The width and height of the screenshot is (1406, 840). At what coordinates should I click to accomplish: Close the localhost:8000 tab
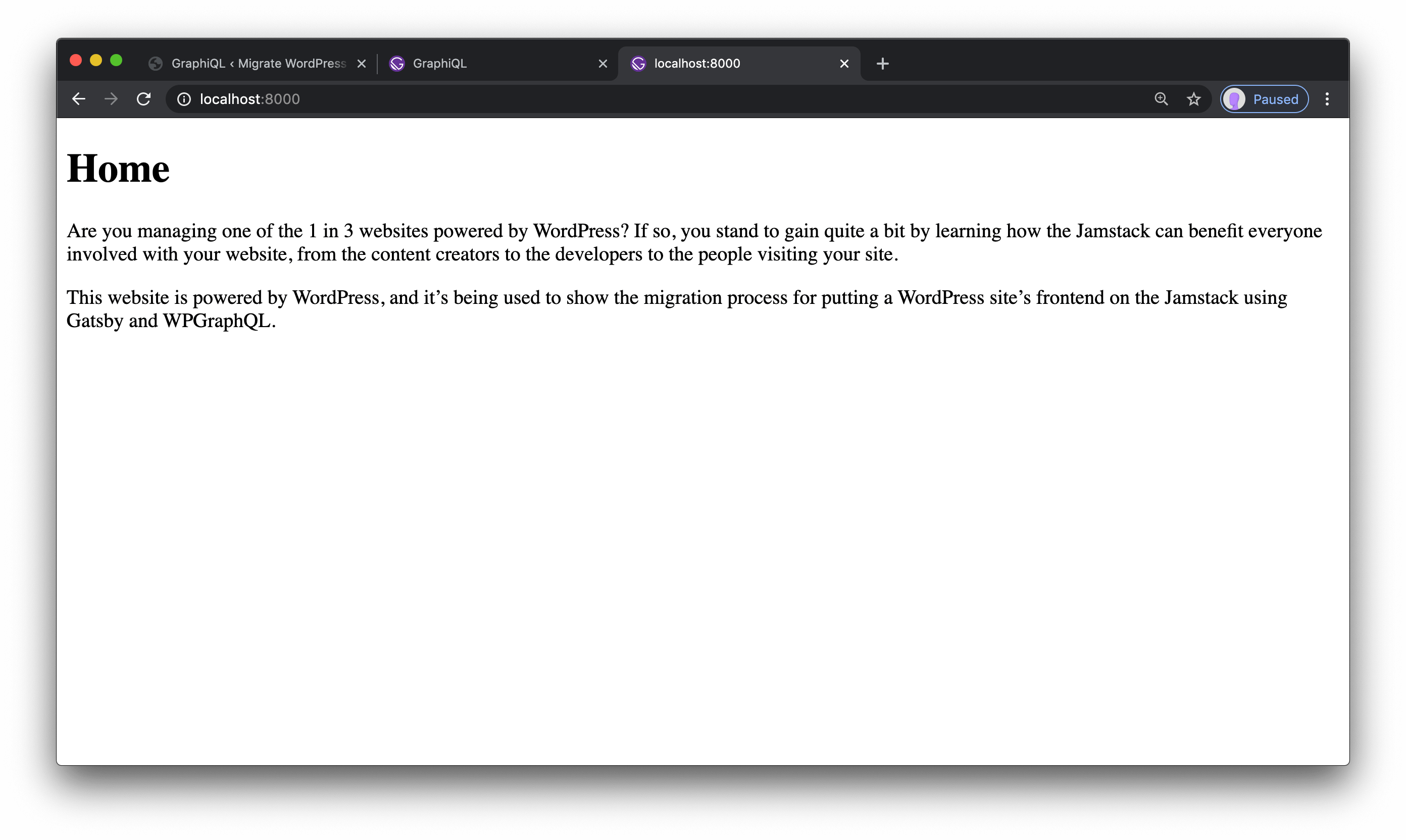click(844, 64)
